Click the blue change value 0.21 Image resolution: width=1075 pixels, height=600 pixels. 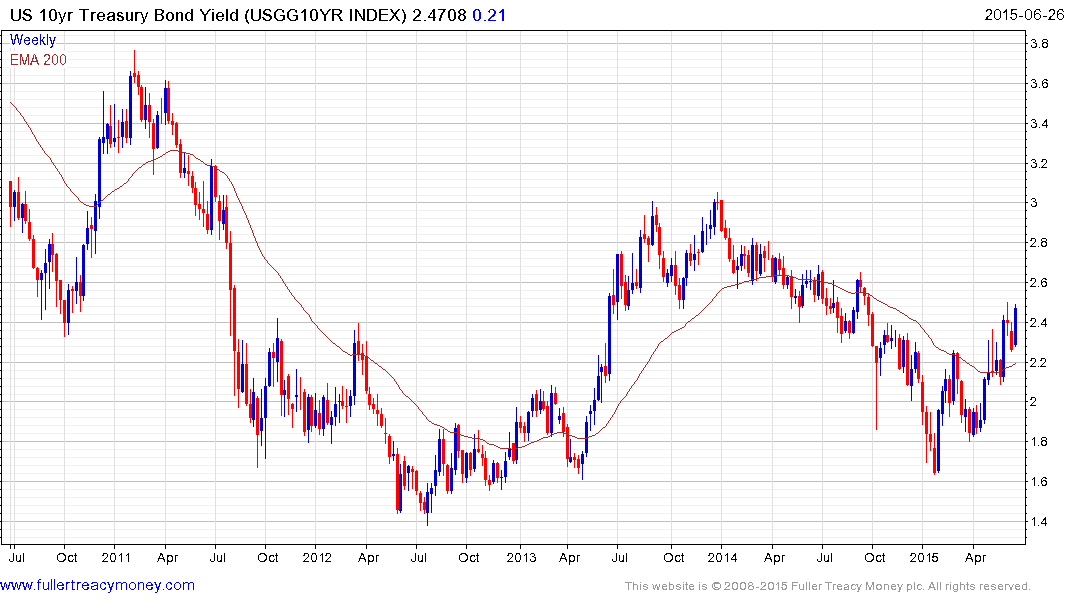coord(486,15)
